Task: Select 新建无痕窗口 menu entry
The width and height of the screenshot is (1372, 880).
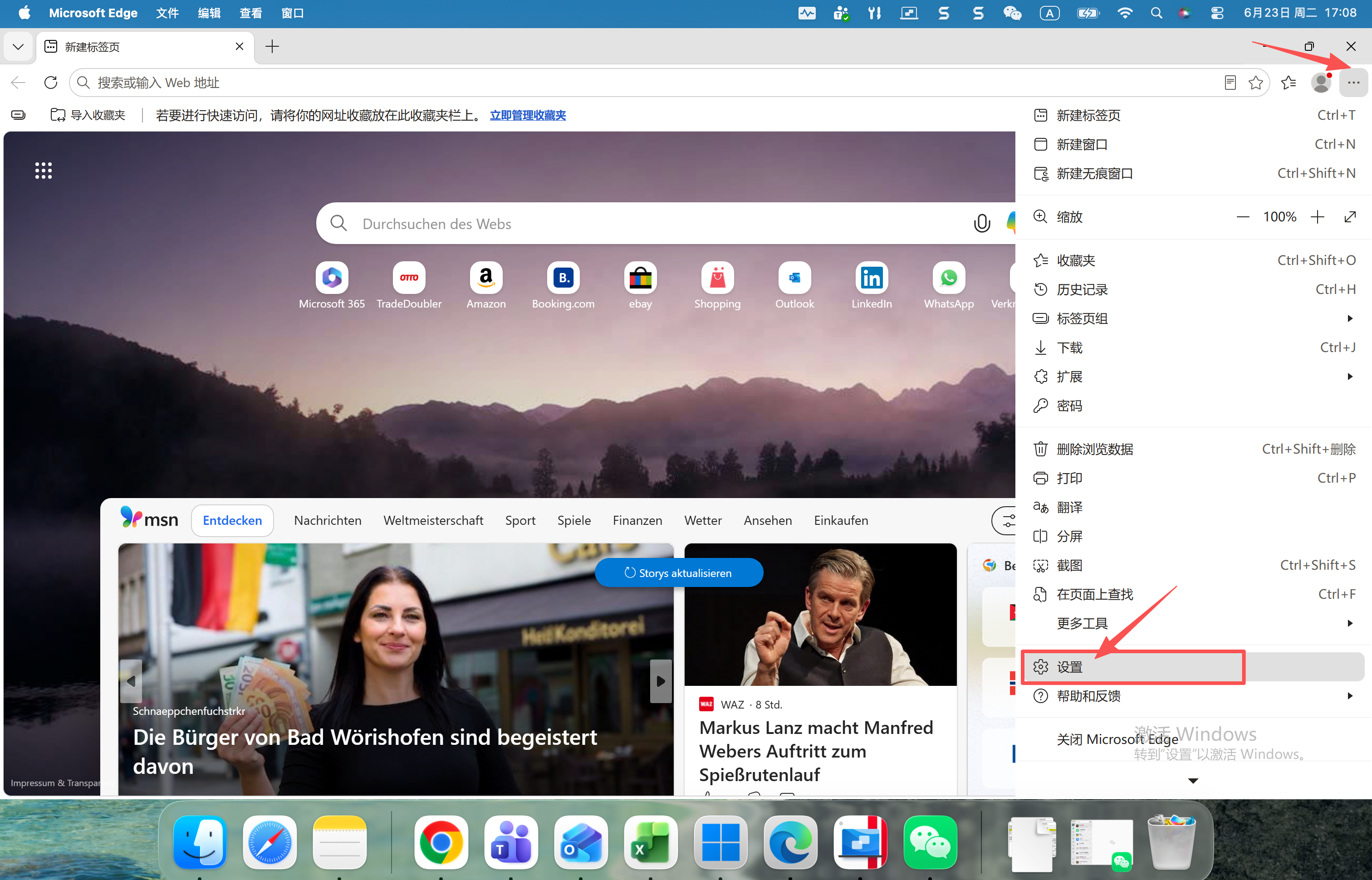Action: coord(1193,174)
